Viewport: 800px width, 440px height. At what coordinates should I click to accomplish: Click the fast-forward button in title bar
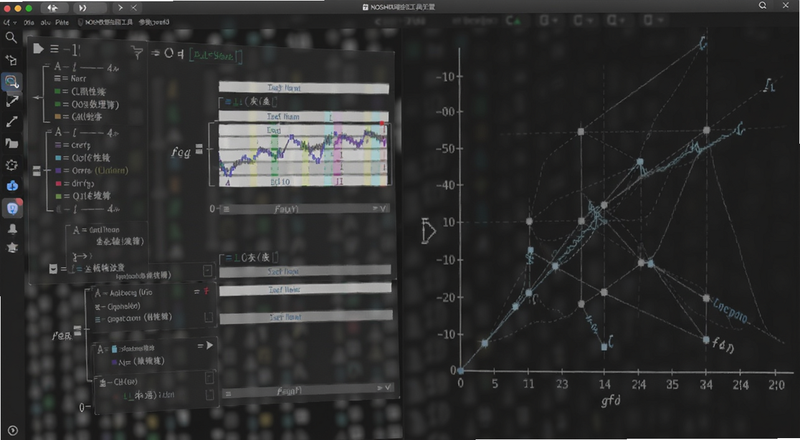click(83, 8)
